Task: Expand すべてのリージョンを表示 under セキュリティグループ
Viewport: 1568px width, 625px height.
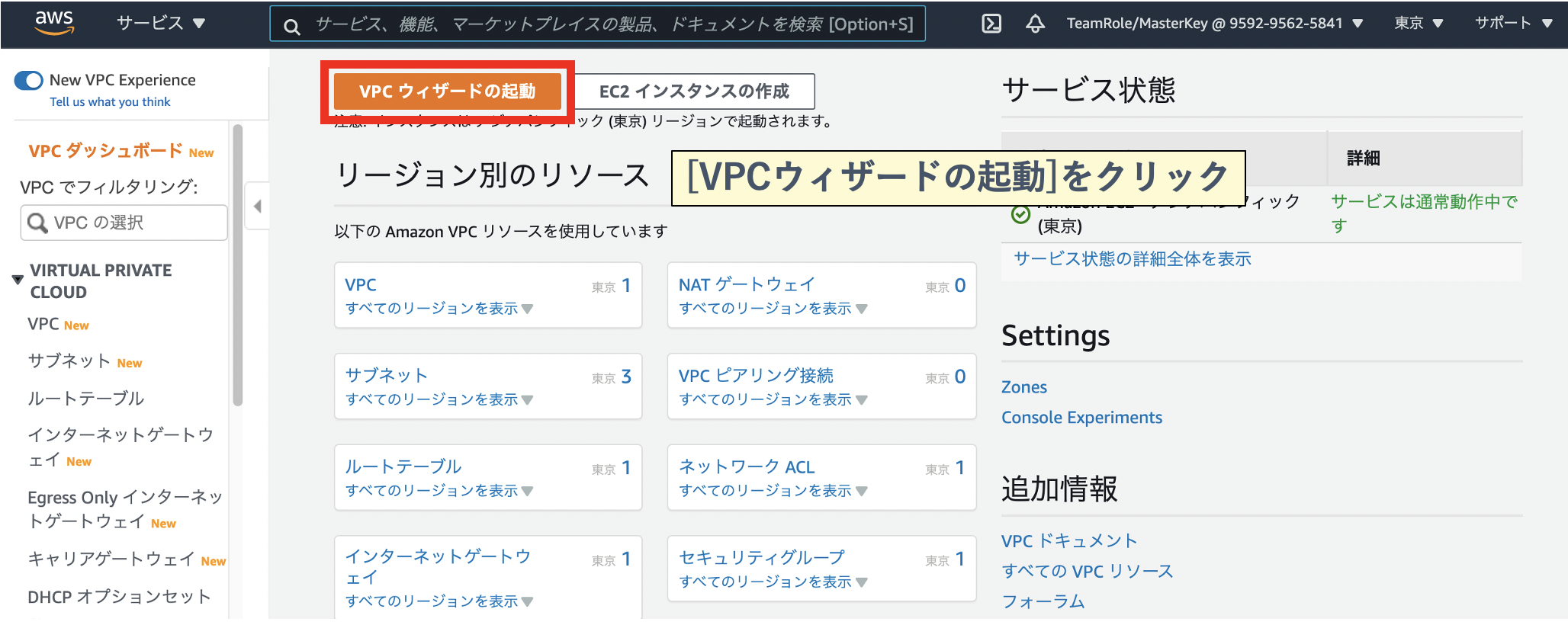Action: pos(773,582)
